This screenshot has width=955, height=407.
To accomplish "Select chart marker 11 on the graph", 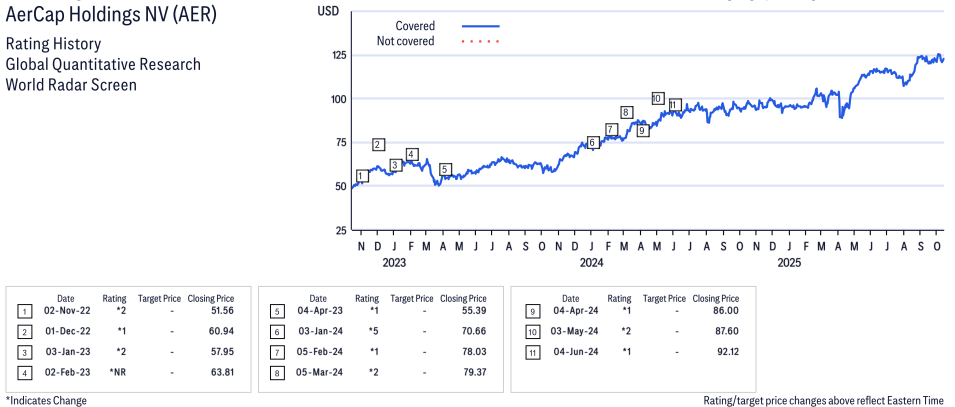I will 675,105.
